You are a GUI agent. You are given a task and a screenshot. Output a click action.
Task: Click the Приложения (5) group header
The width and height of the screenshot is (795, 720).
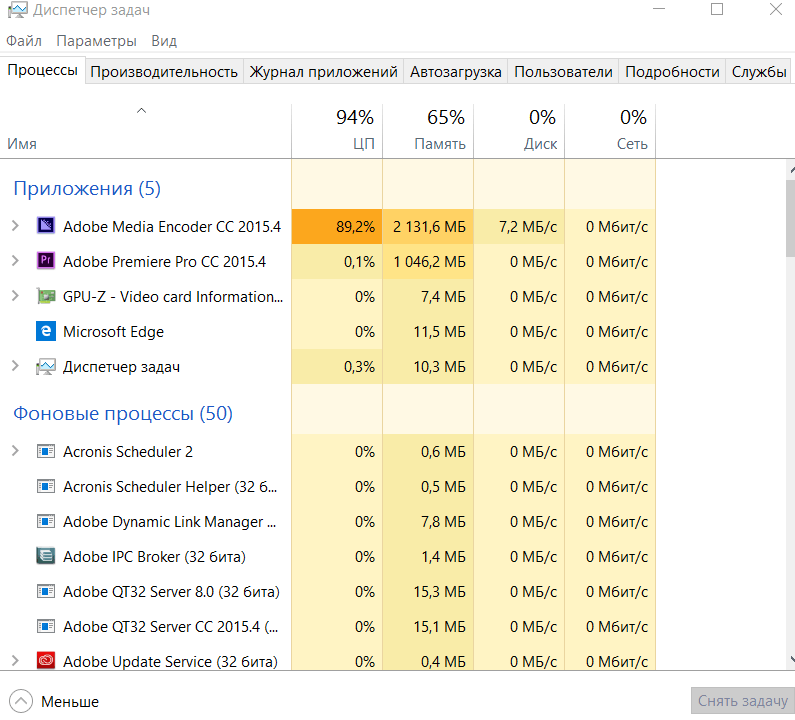click(87, 188)
